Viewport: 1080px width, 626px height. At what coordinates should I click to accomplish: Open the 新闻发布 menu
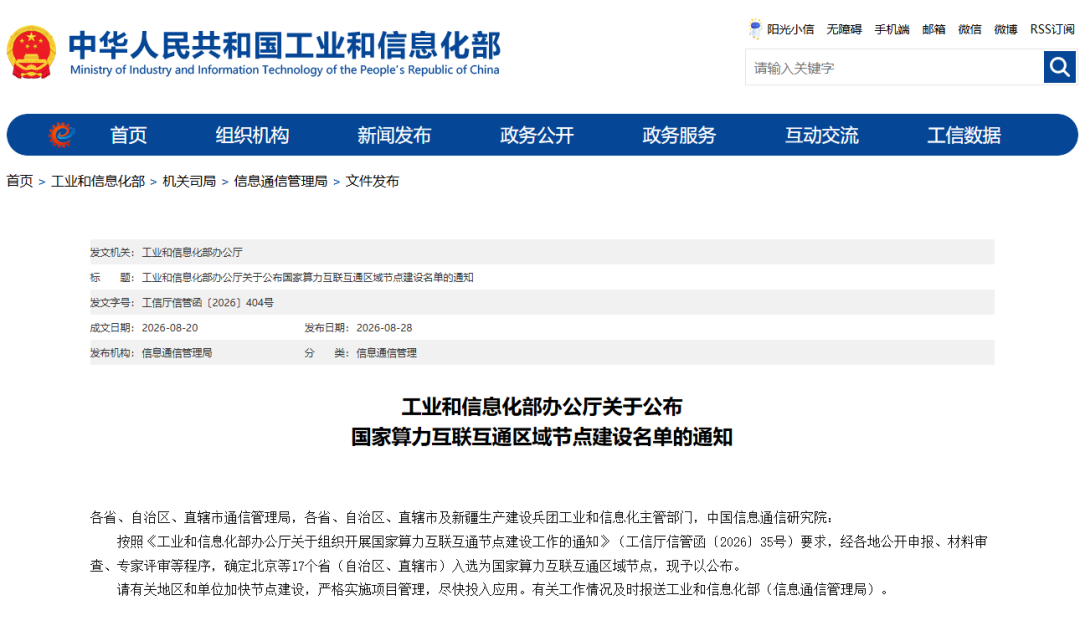pos(394,135)
